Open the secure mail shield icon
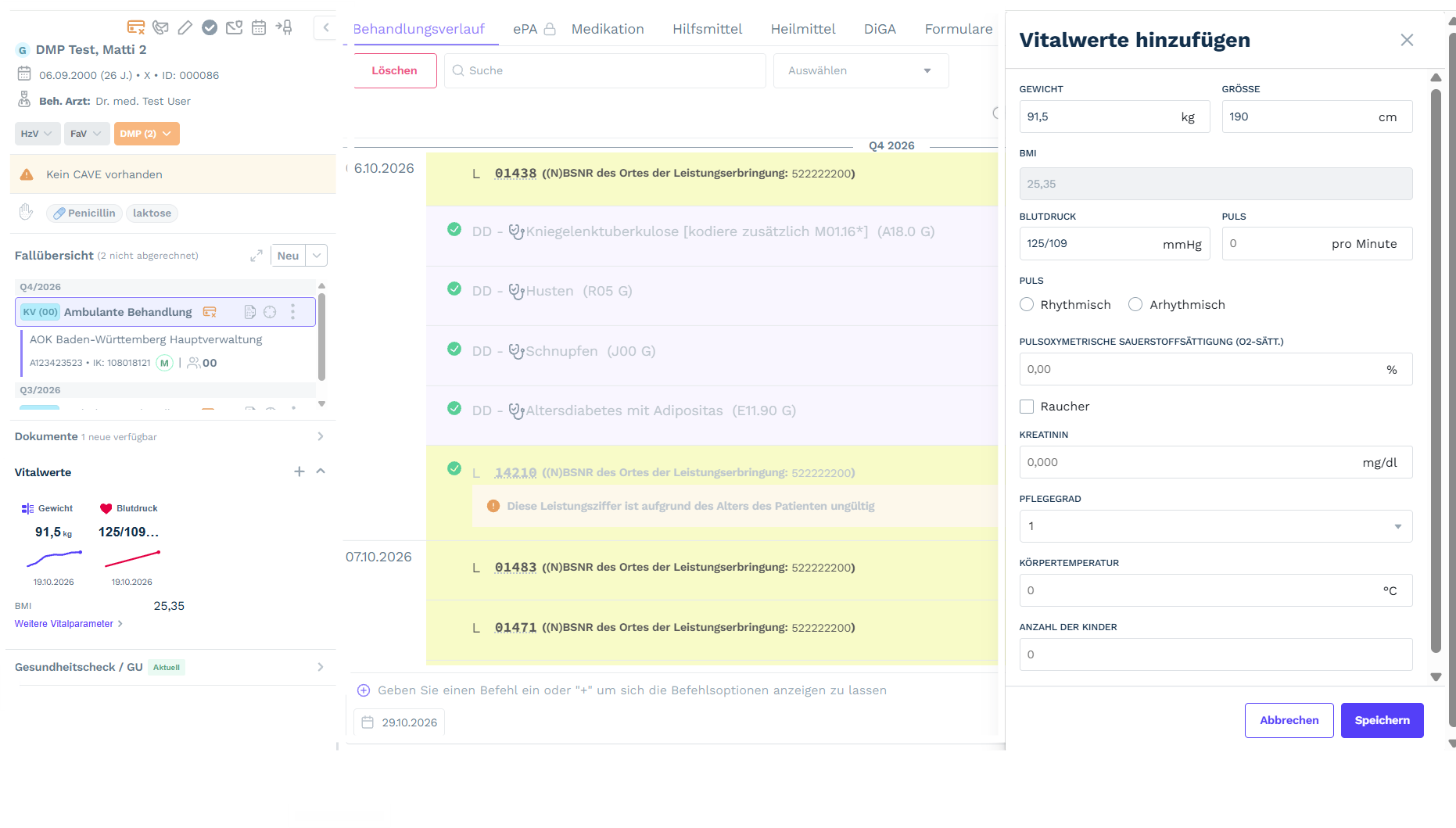This screenshot has width=1456, height=828. (234, 27)
